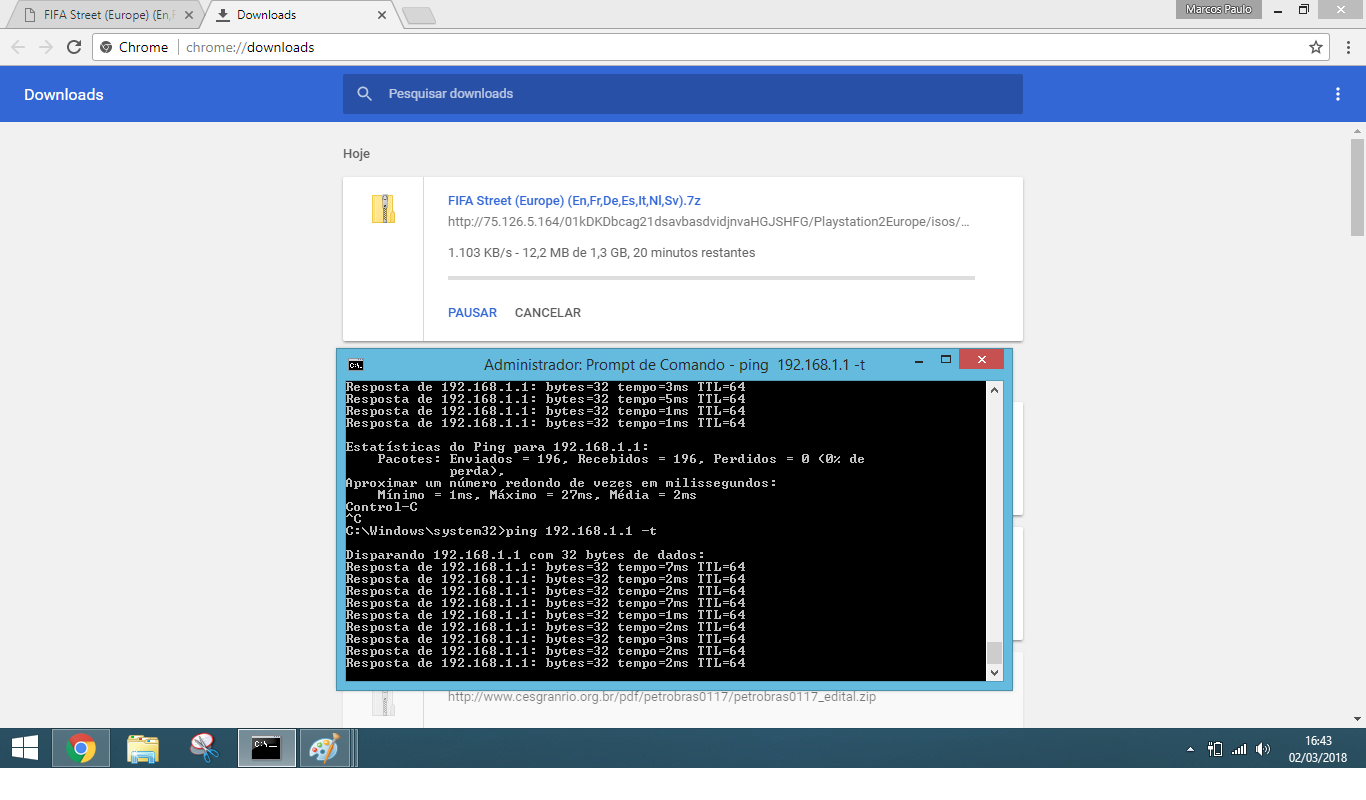Open Chrome's main three-dot menu

(1346, 47)
